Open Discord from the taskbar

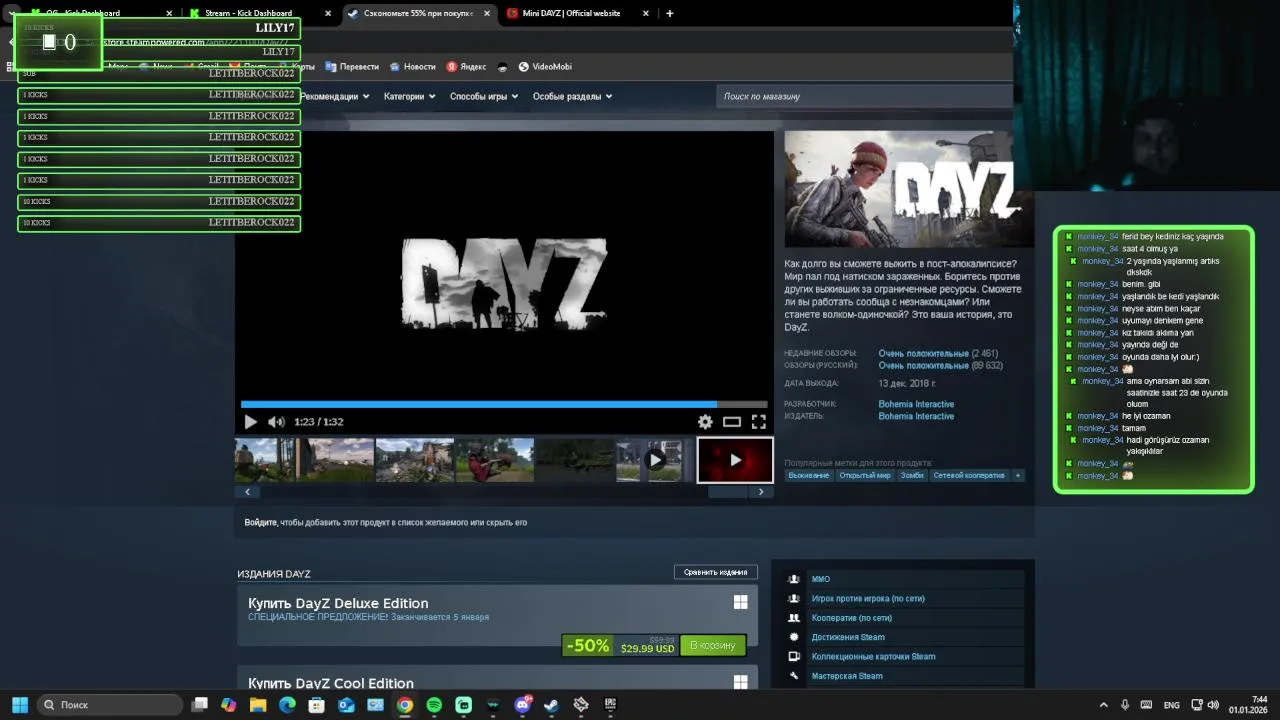[522, 705]
